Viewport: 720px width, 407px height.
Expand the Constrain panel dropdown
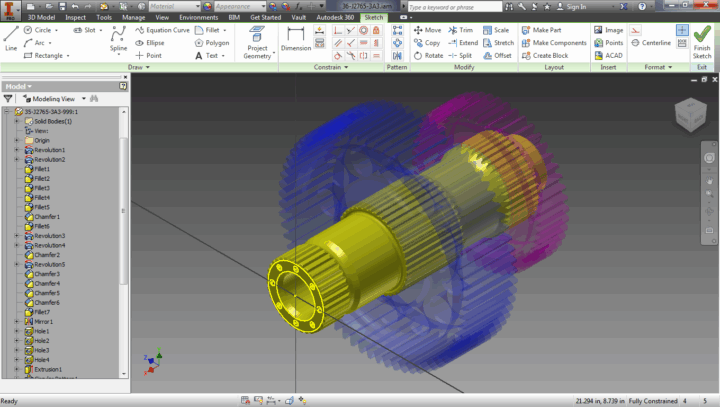(x=346, y=67)
